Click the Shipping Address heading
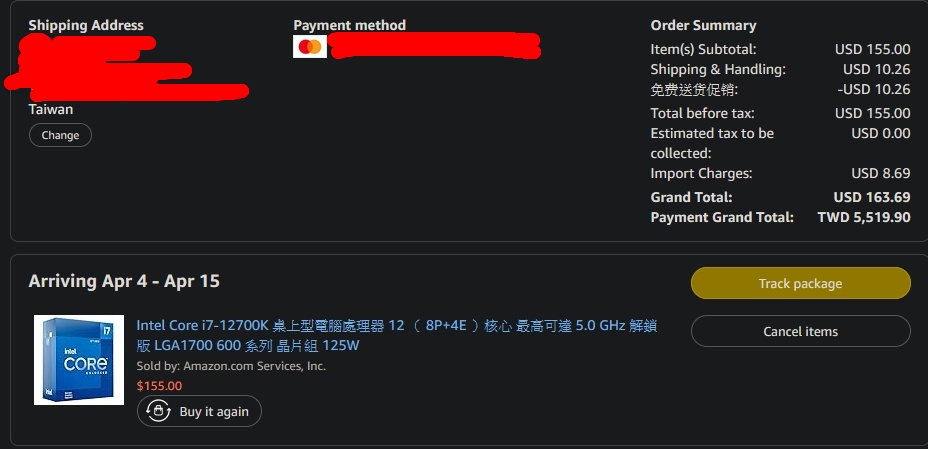The width and height of the screenshot is (928, 449). (x=86, y=25)
